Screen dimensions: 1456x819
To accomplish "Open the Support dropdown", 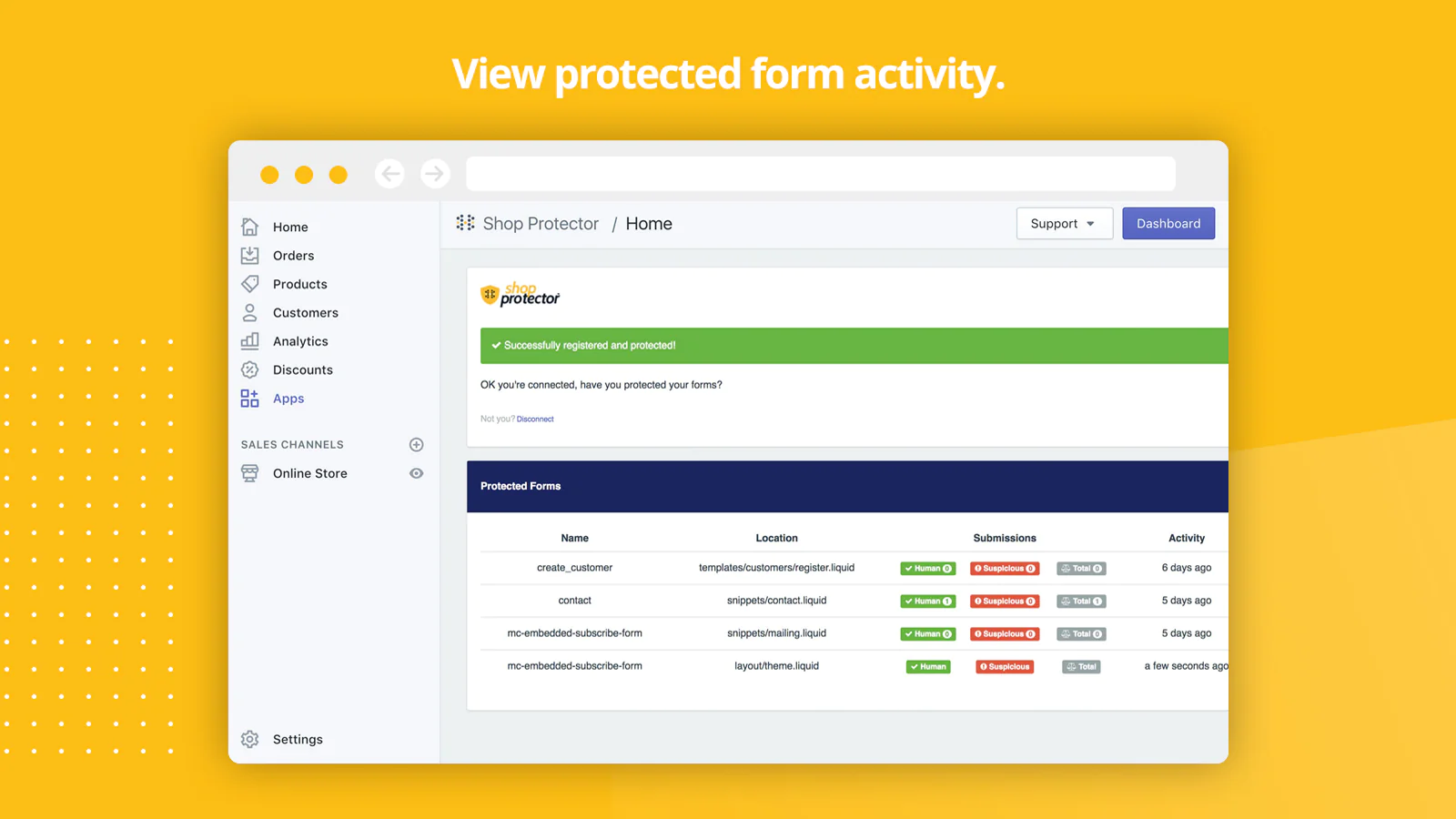I will [x=1064, y=224].
